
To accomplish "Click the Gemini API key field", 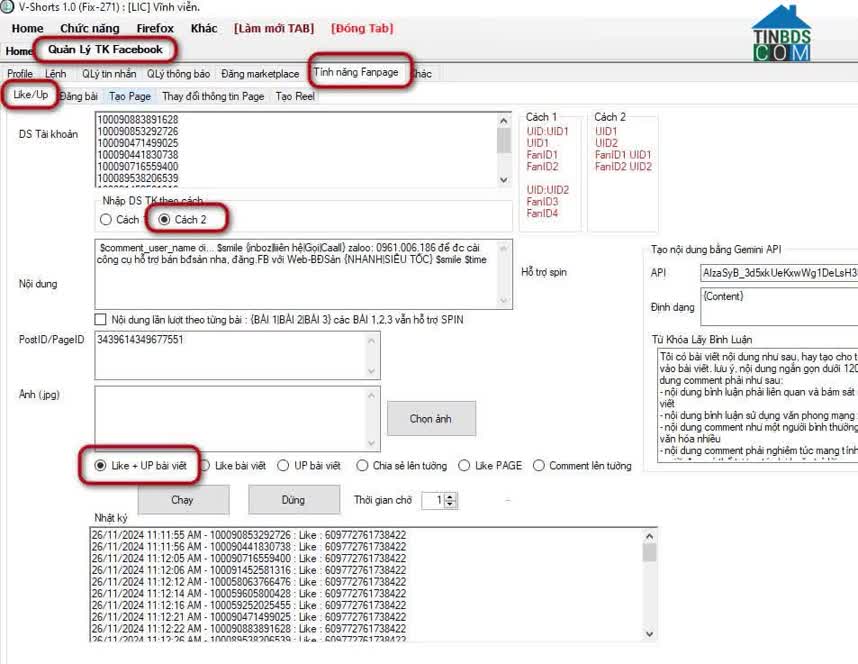I will 779,273.
